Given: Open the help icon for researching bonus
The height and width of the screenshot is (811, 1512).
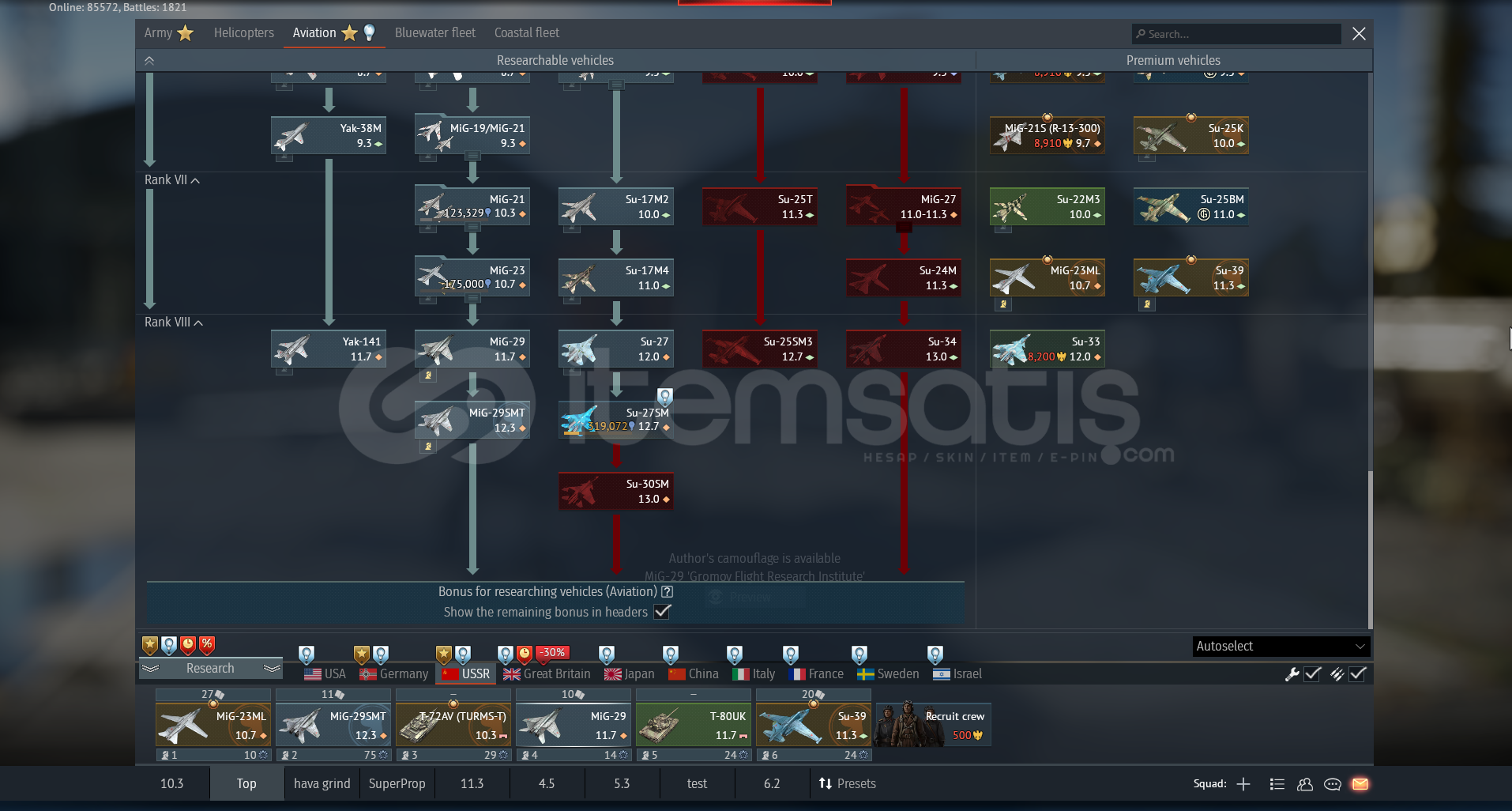Looking at the screenshot, I should pyautogui.click(x=668, y=591).
